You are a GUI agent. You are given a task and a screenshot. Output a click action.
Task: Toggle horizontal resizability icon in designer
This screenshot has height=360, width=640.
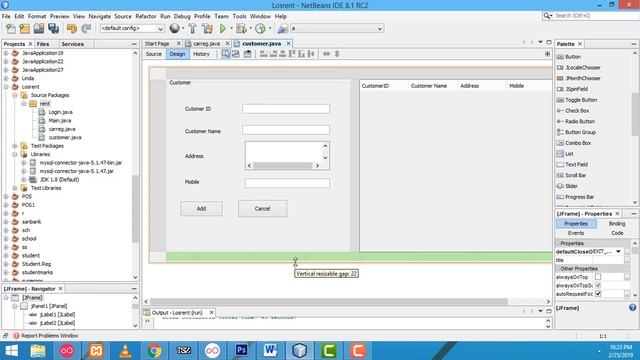pos(326,54)
